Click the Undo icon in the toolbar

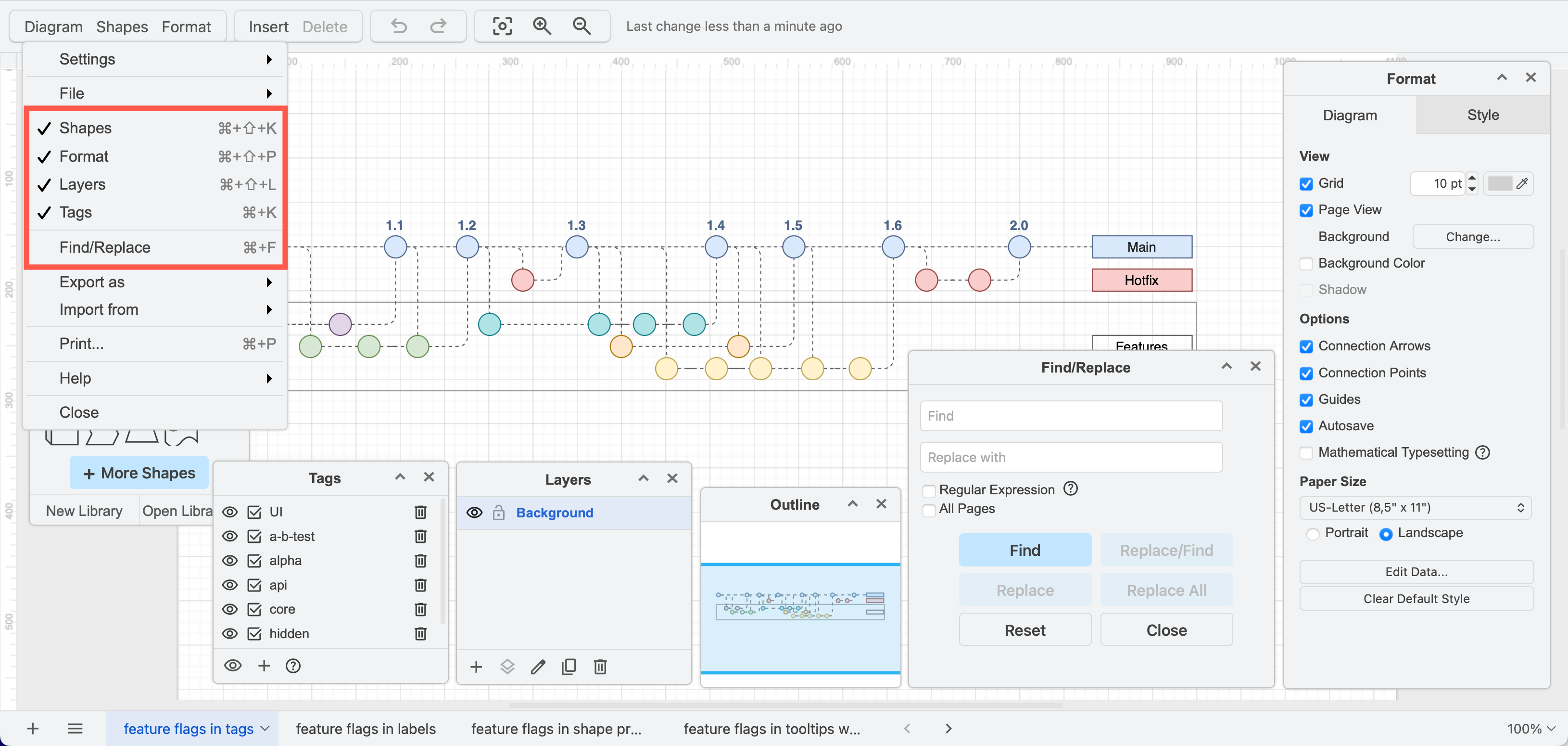click(x=398, y=26)
